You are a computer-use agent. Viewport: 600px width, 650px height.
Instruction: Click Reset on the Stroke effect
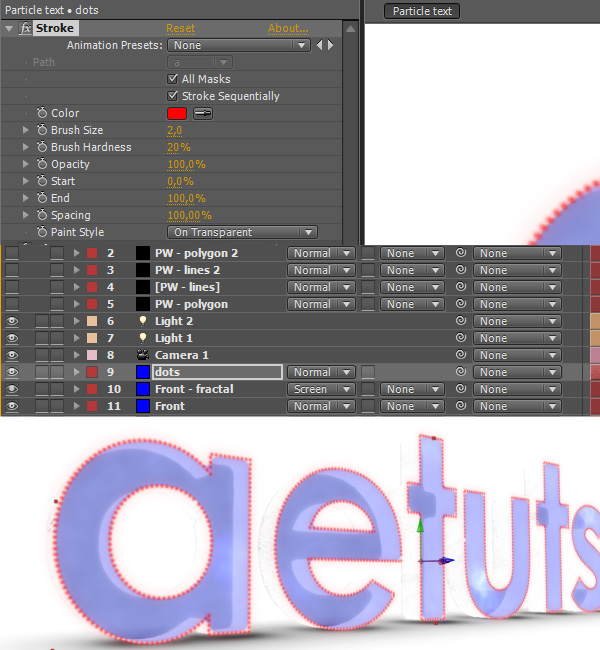(x=180, y=28)
